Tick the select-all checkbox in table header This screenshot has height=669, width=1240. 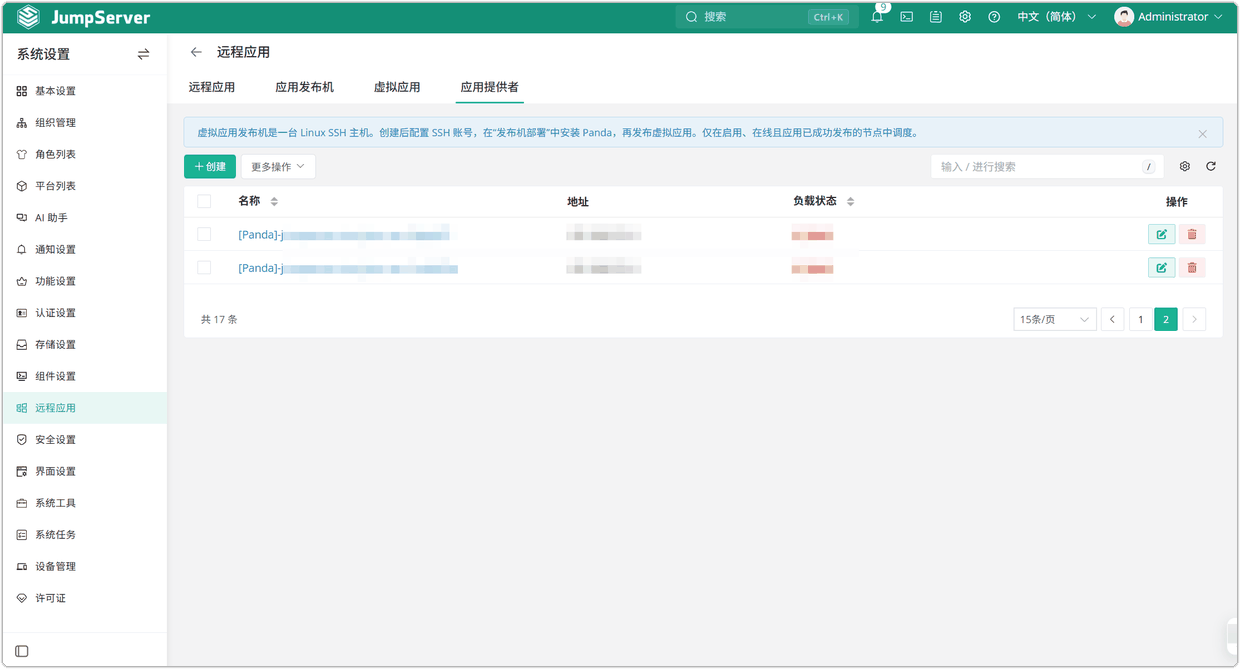coord(204,202)
